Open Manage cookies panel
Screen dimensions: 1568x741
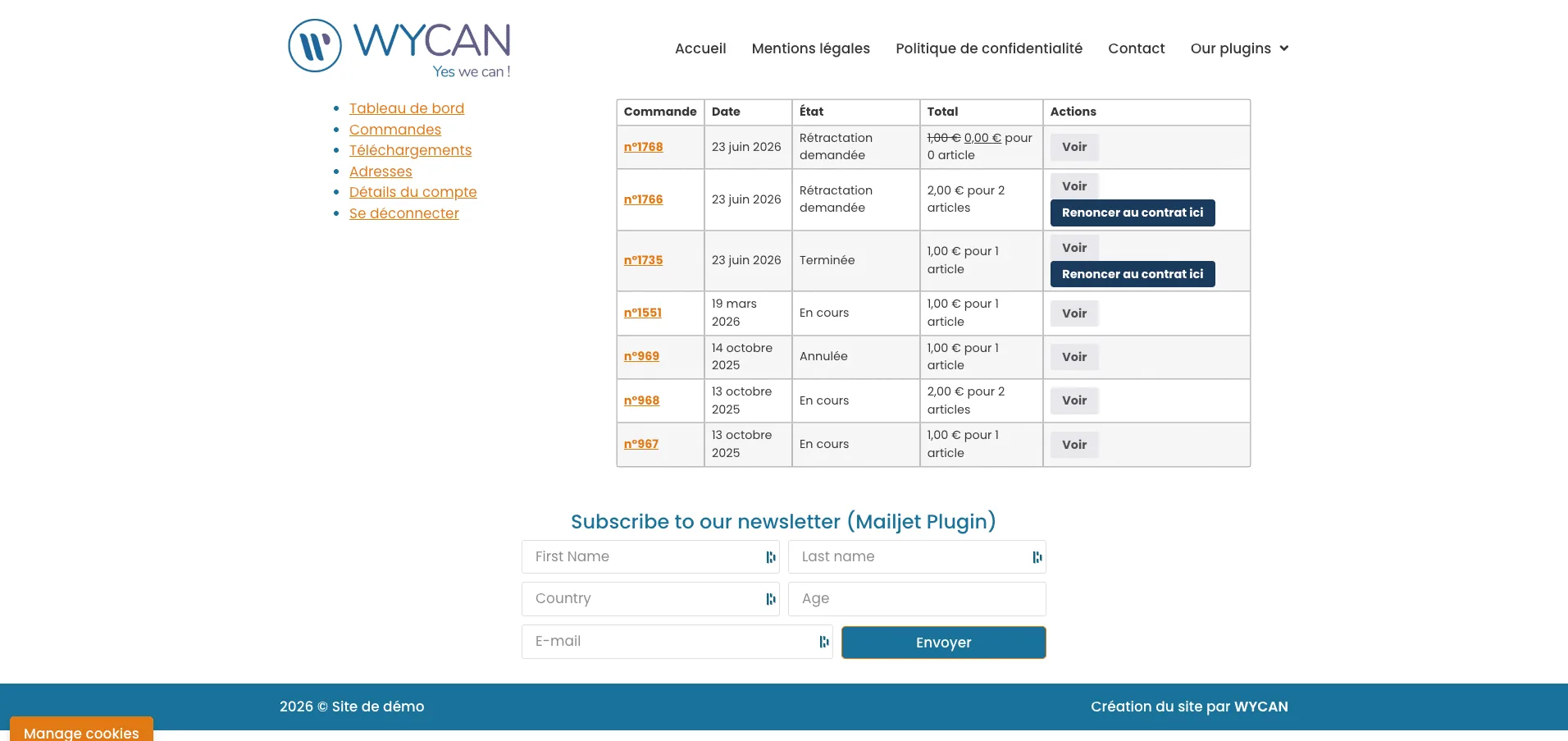click(81, 730)
